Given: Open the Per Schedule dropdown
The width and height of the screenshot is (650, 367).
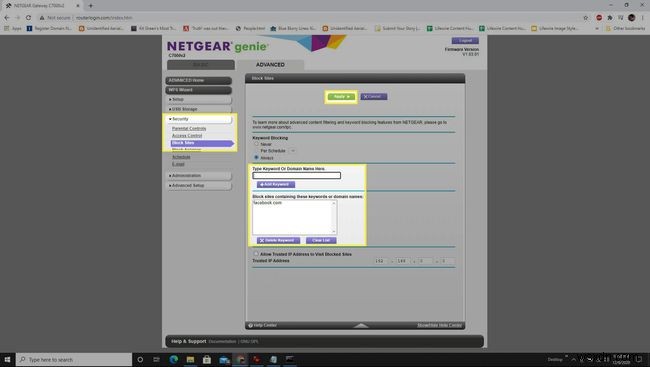Looking at the screenshot, I should (x=292, y=151).
